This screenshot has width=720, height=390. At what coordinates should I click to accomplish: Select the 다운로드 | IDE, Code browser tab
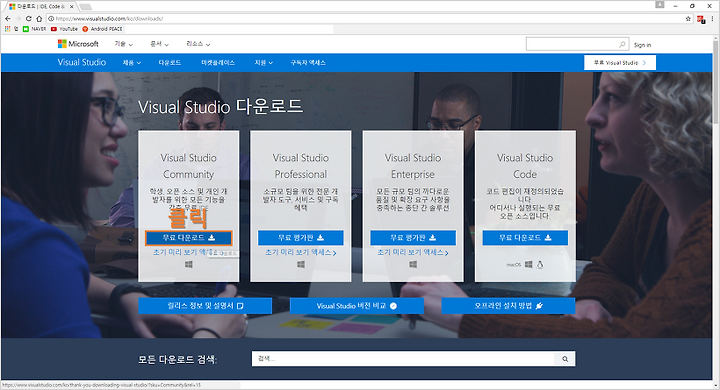tap(40, 6)
